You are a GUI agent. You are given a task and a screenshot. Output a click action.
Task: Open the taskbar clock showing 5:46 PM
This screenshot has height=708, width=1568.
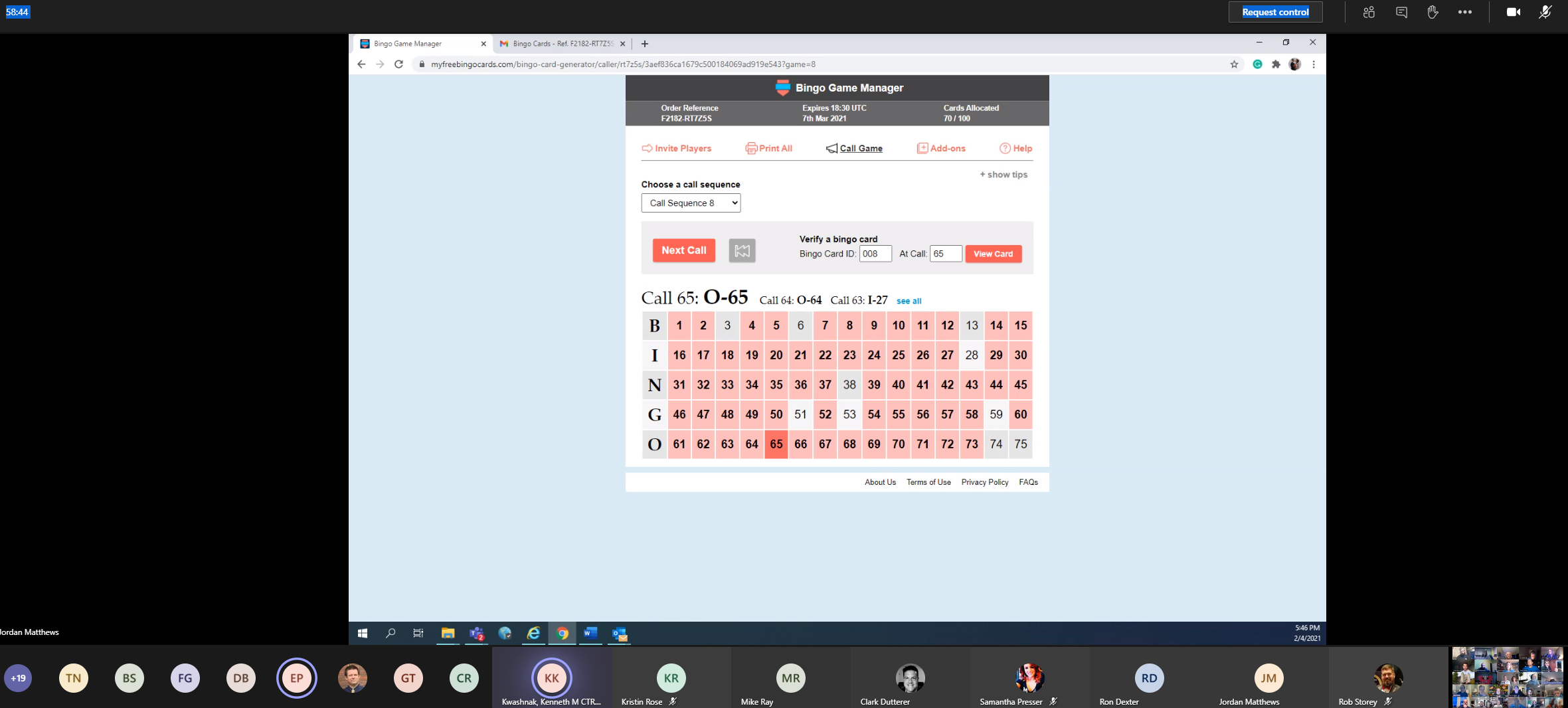(1306, 633)
